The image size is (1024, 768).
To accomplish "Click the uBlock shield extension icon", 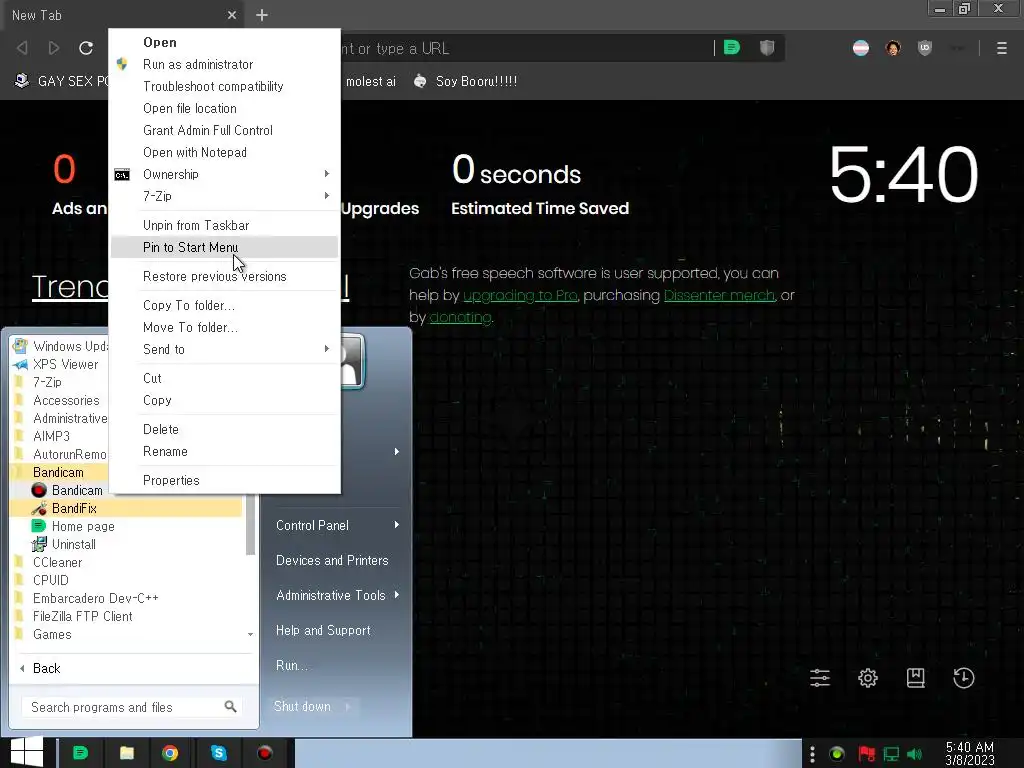I will coord(925,48).
